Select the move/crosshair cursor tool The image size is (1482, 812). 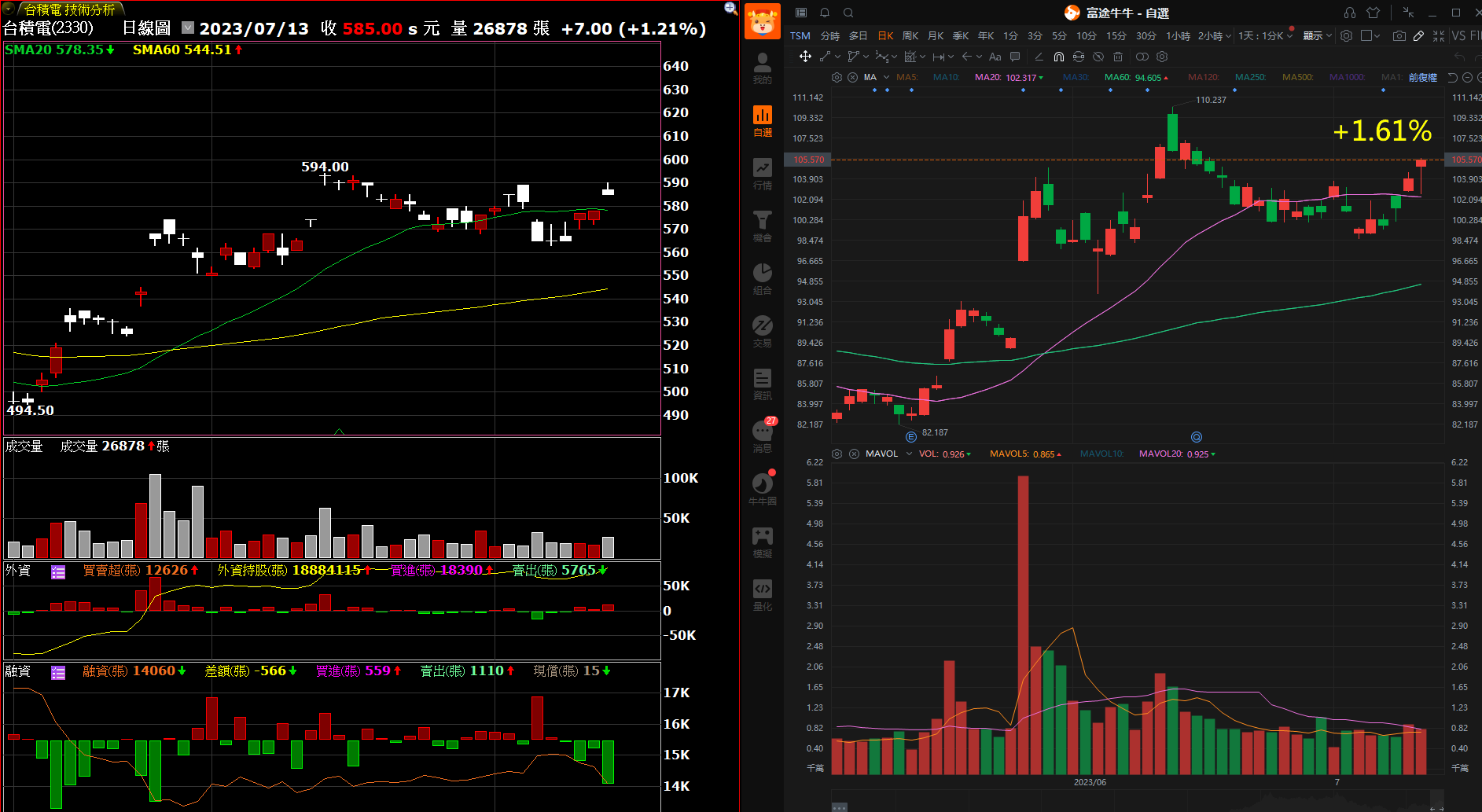pos(805,57)
